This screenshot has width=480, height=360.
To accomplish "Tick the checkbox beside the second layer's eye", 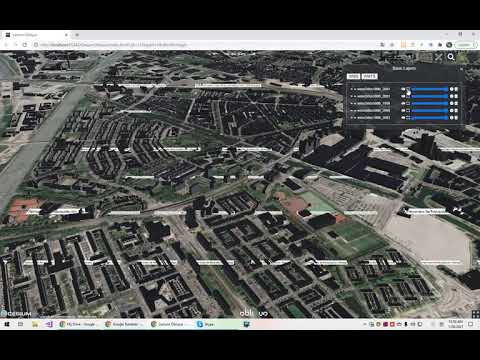I will click(x=408, y=96).
